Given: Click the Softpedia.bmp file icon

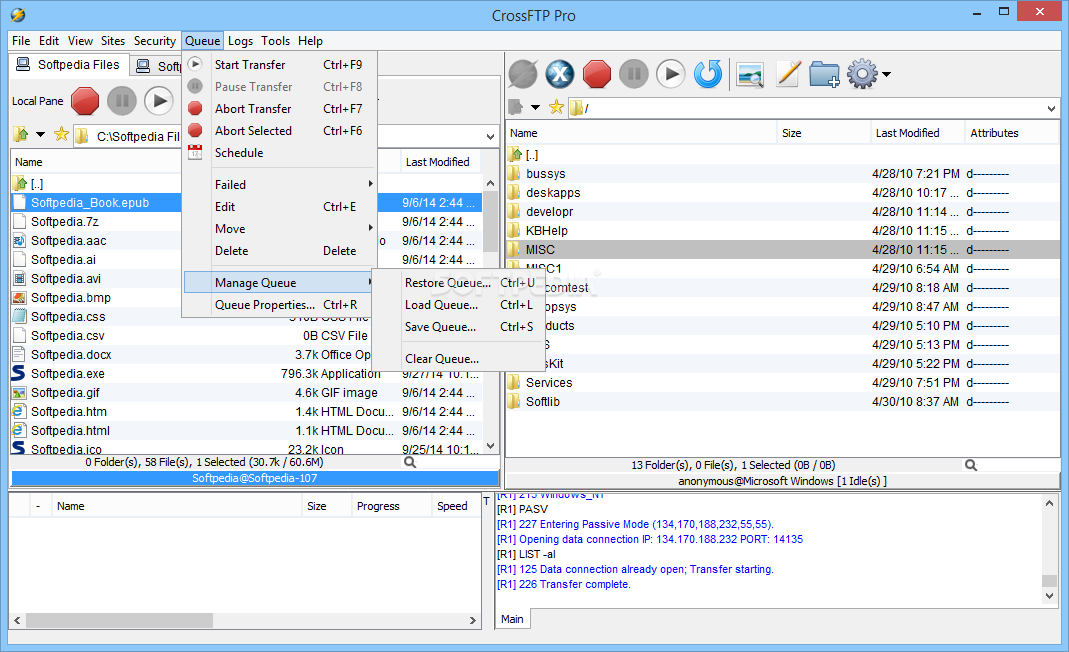Looking at the screenshot, I should (19, 297).
